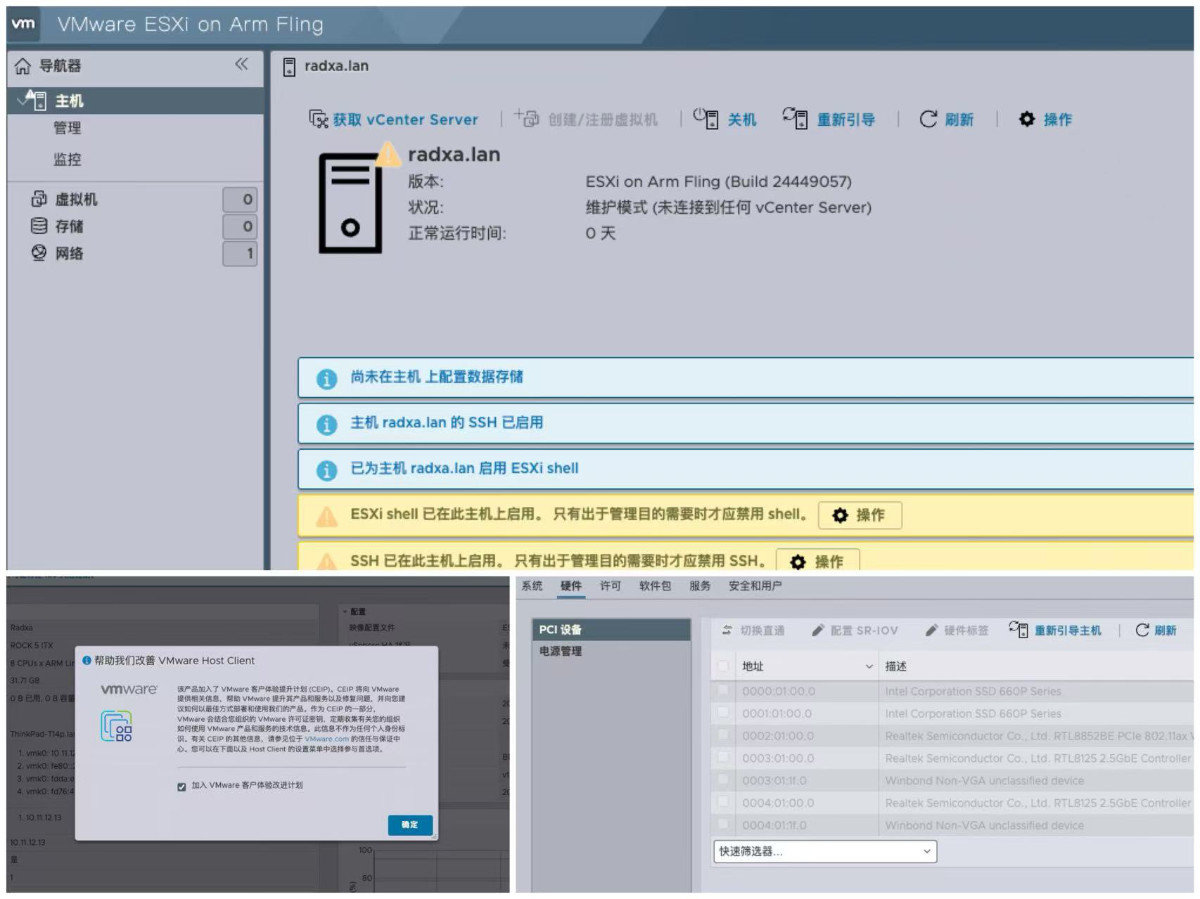The height and width of the screenshot is (899, 1200).
Task: Open 监控 under the host
Action: (x=67, y=159)
